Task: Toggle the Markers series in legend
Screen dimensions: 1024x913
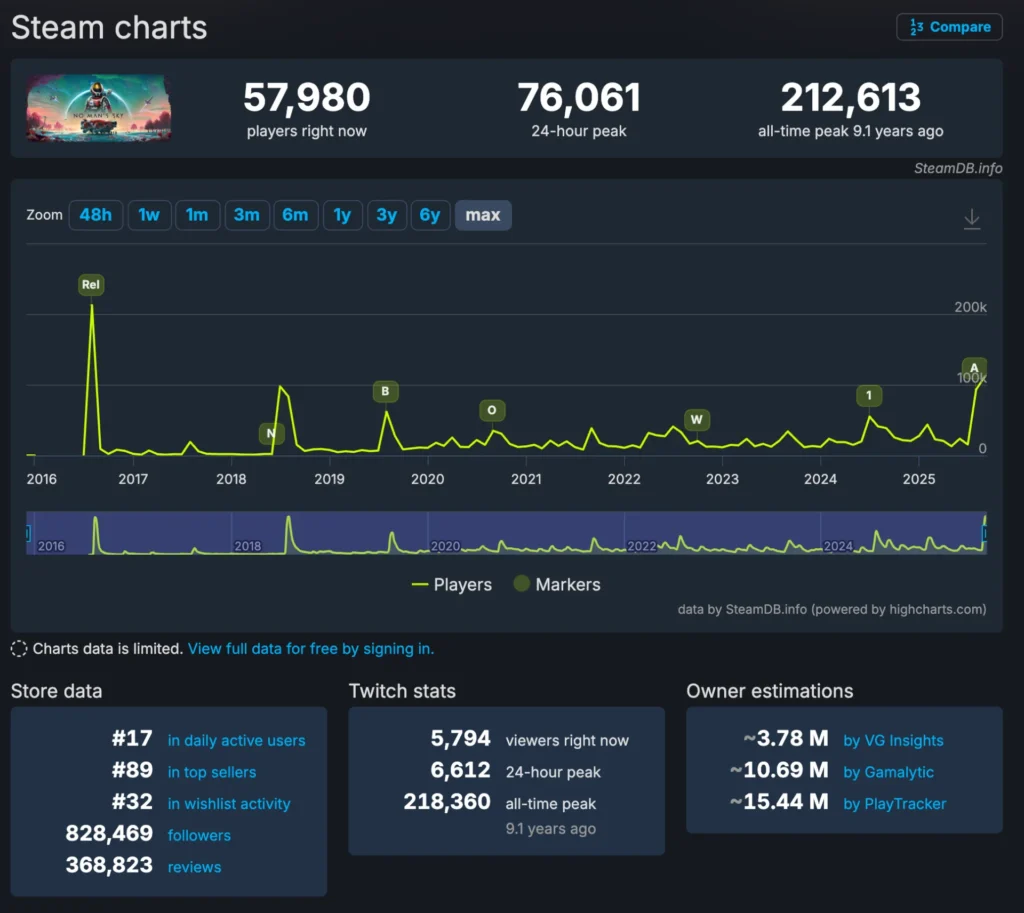Action: pos(556,585)
